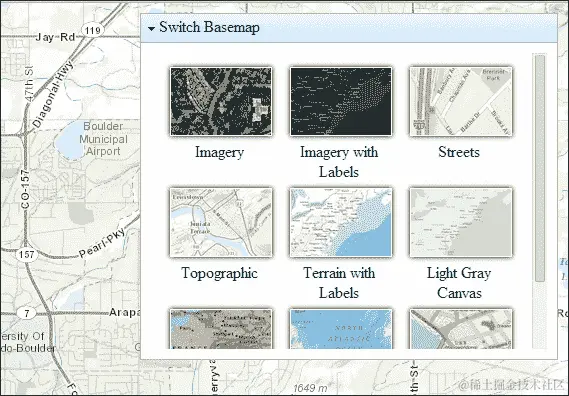
Task: Collapse the Switch Basemap panel arrow
Action: pyautogui.click(x=152, y=28)
